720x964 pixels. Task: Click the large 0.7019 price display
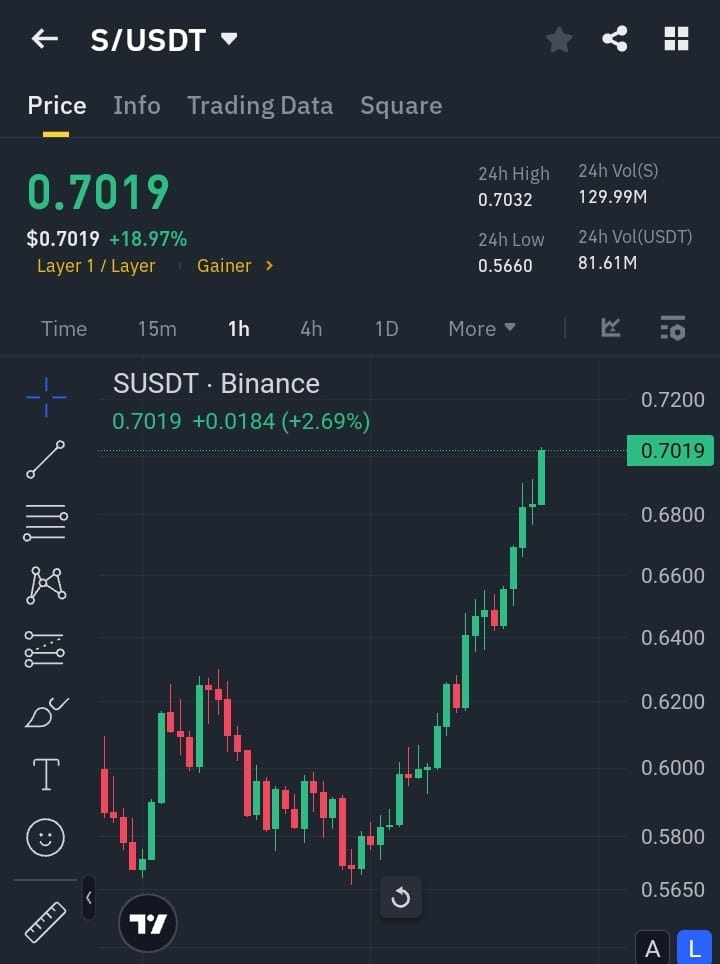(98, 192)
